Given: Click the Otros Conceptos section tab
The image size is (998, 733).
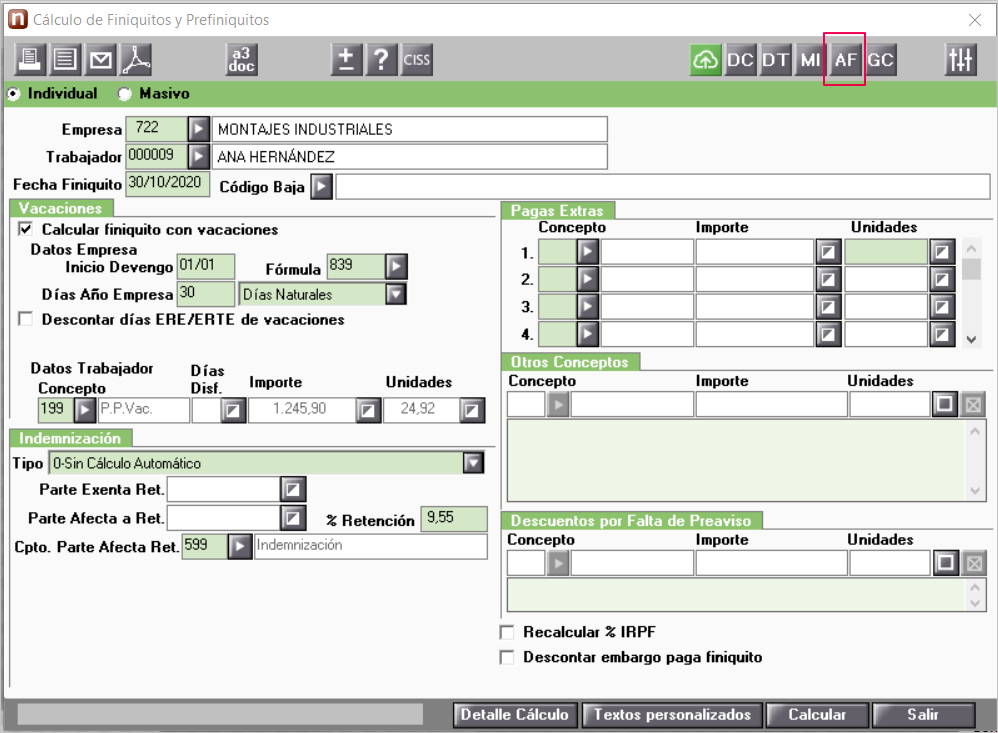Looking at the screenshot, I should [570, 362].
